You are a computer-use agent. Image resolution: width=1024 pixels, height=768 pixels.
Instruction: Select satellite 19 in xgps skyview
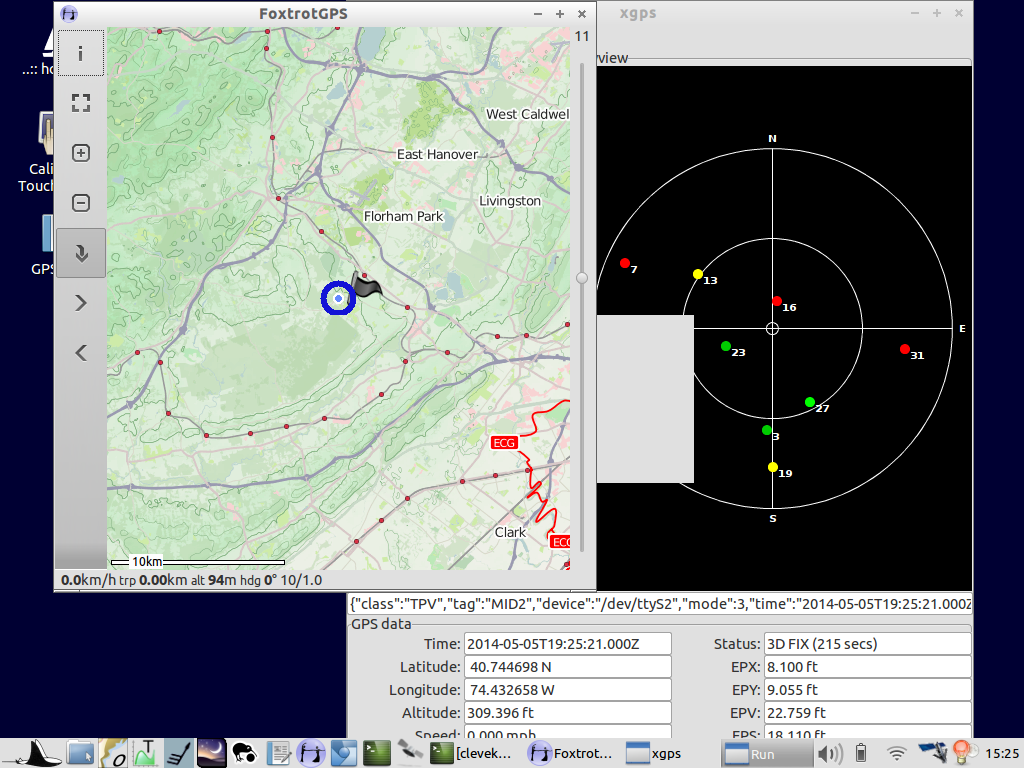pos(773,467)
